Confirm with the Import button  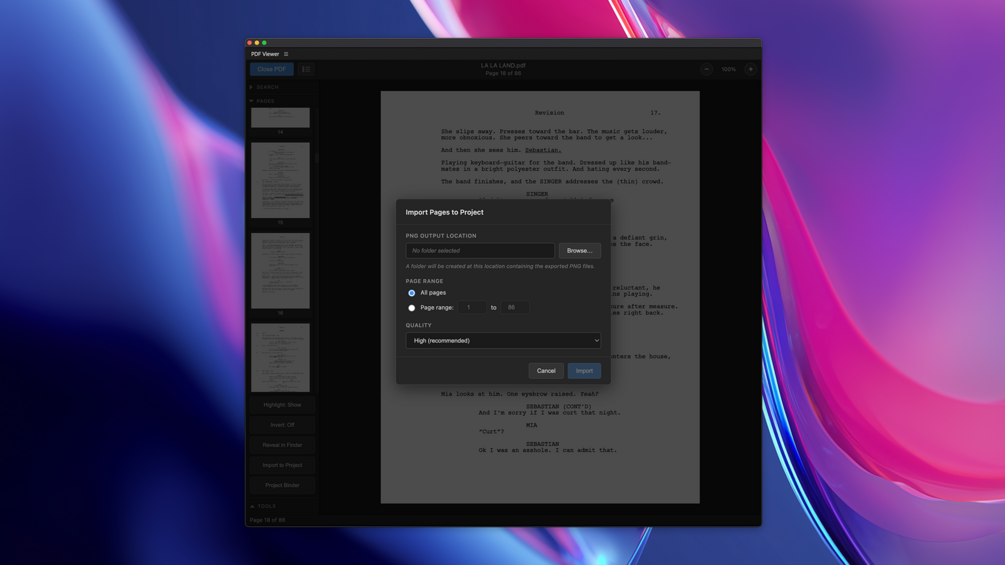[584, 371]
